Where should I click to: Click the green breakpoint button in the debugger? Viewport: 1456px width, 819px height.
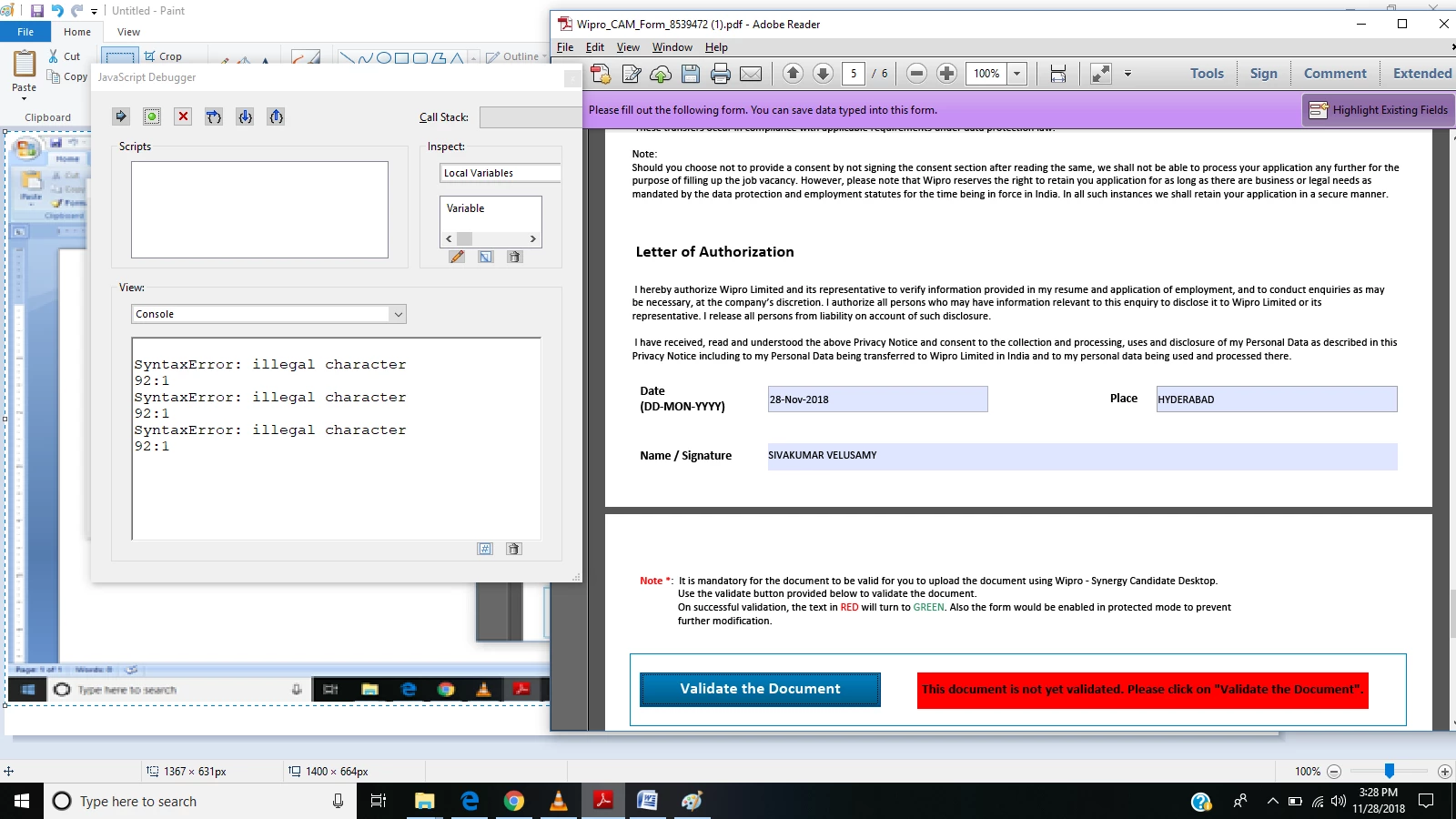[152, 116]
